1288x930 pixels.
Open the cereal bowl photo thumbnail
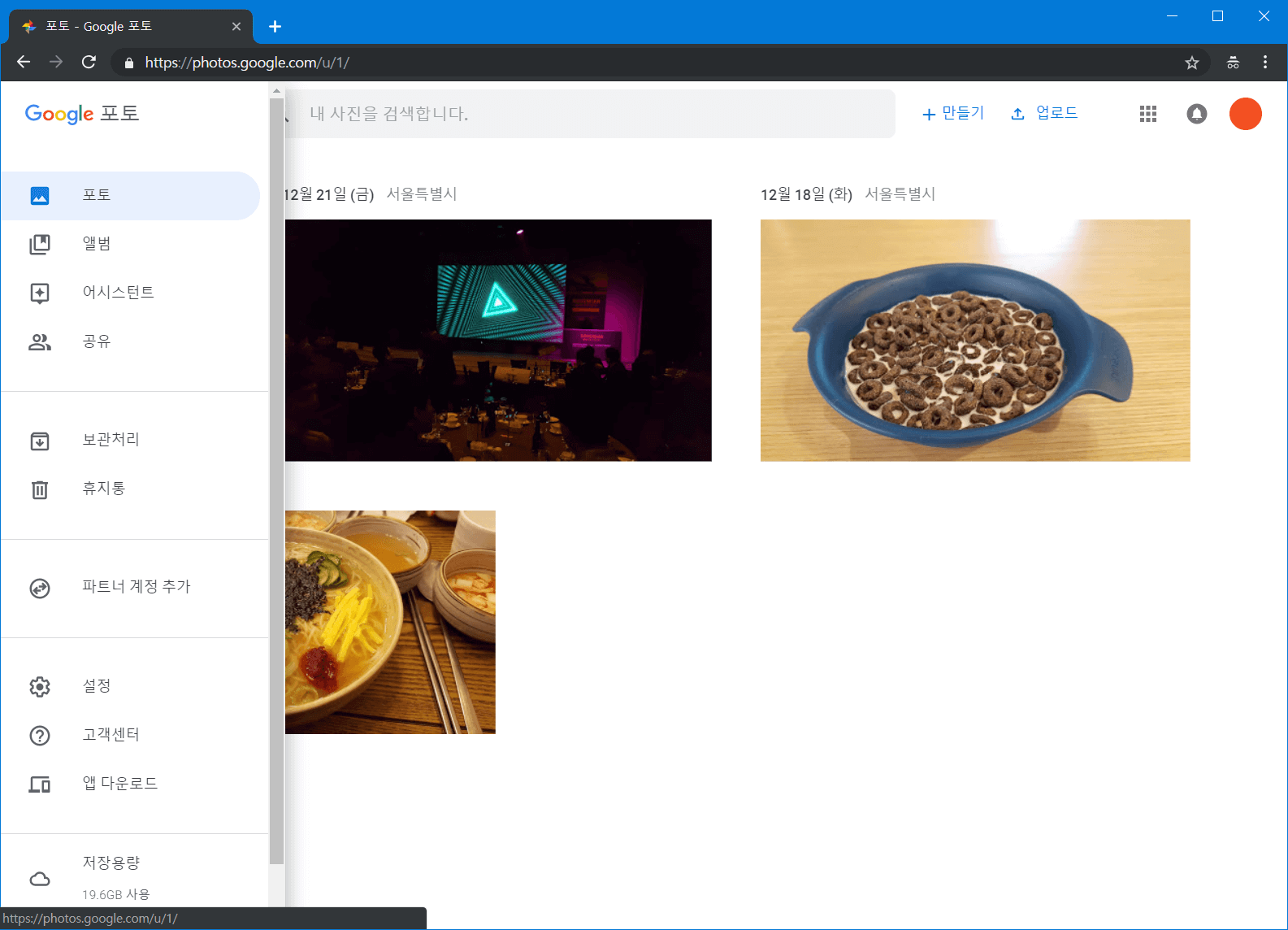974,340
